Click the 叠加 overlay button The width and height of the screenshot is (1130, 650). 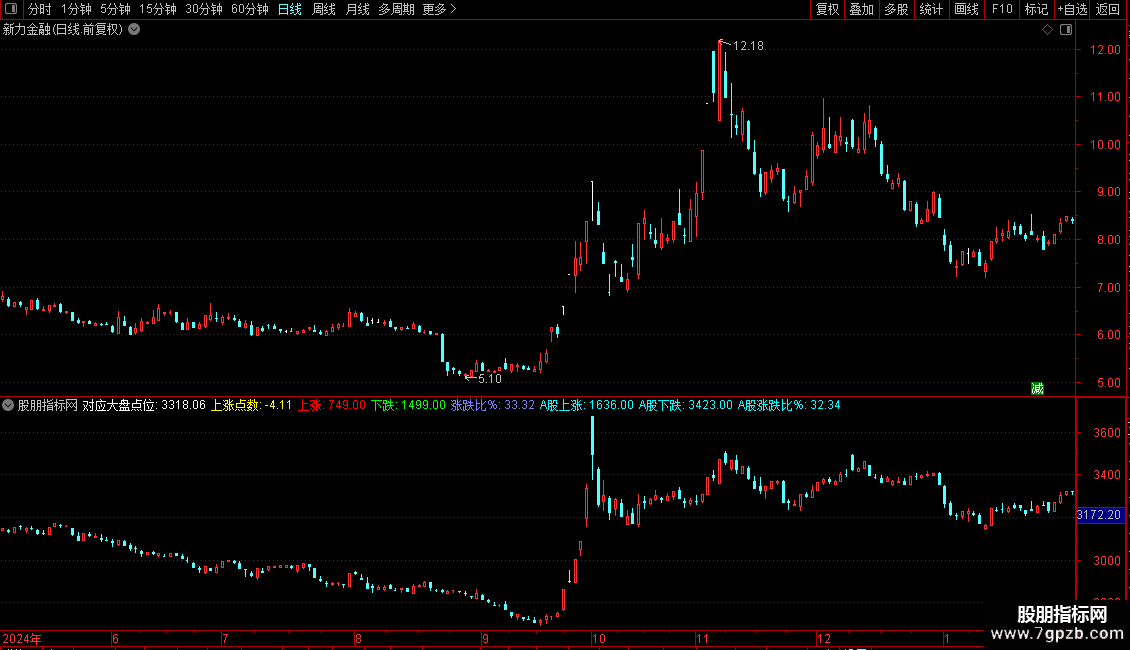861,9
